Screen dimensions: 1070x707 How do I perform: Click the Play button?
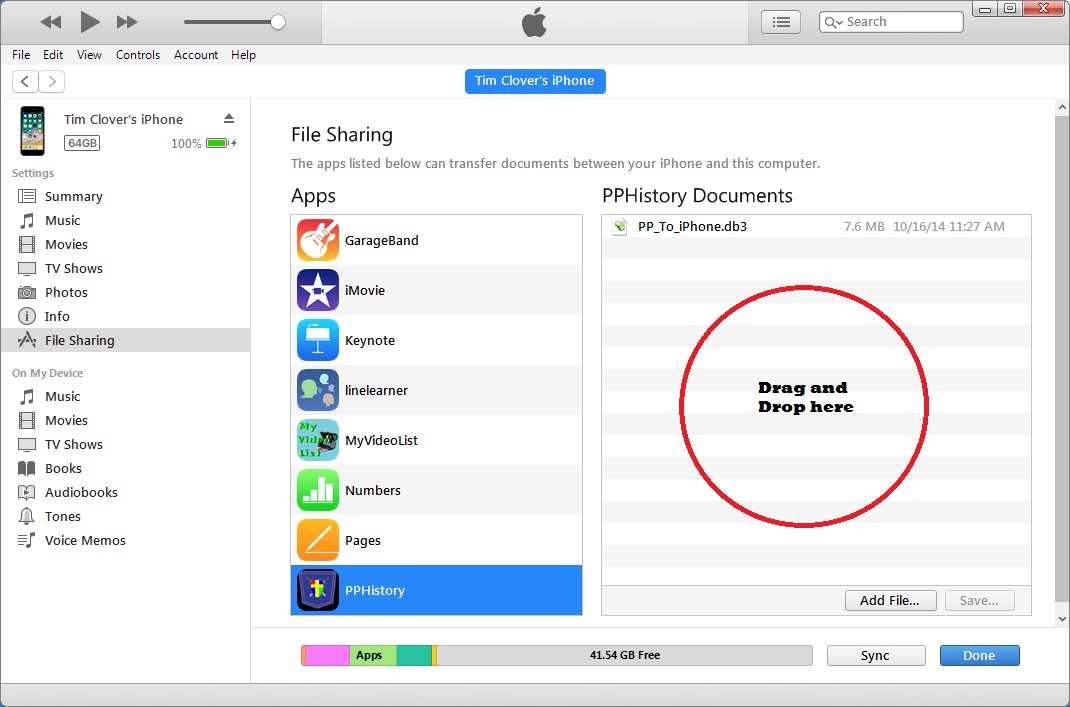tap(90, 22)
